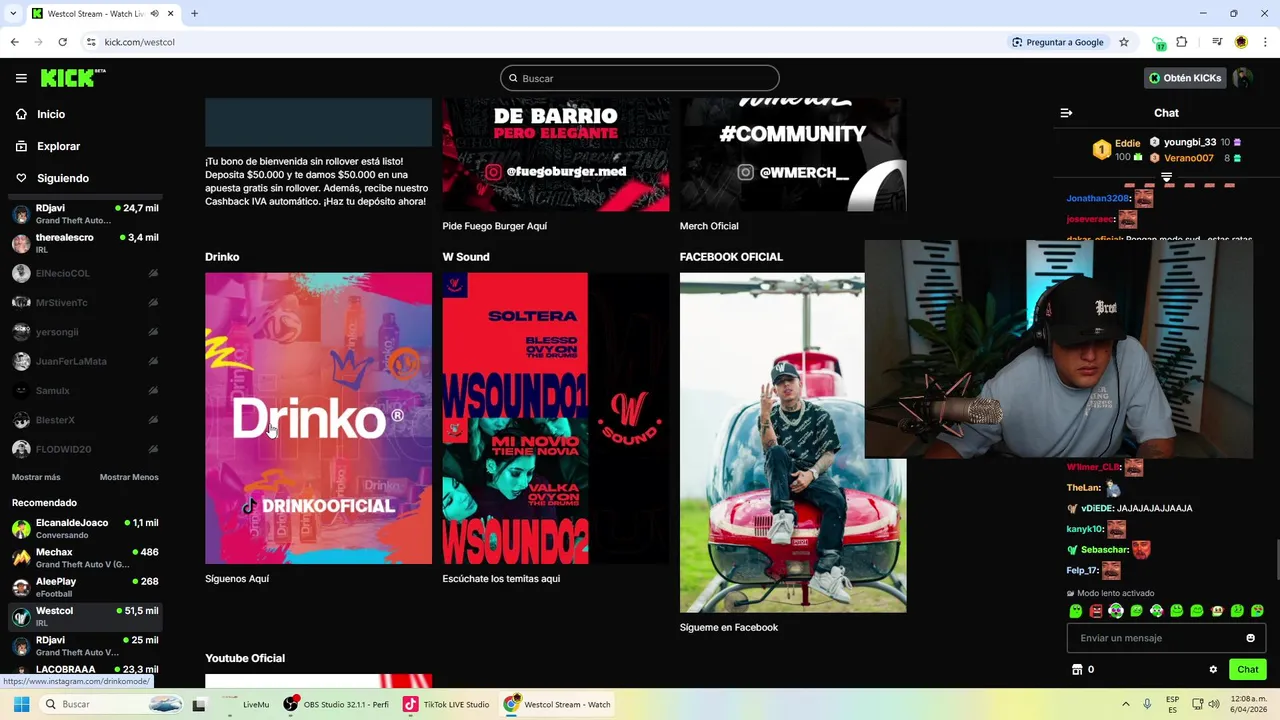Reload the page
1280x720 pixels.
click(62, 42)
